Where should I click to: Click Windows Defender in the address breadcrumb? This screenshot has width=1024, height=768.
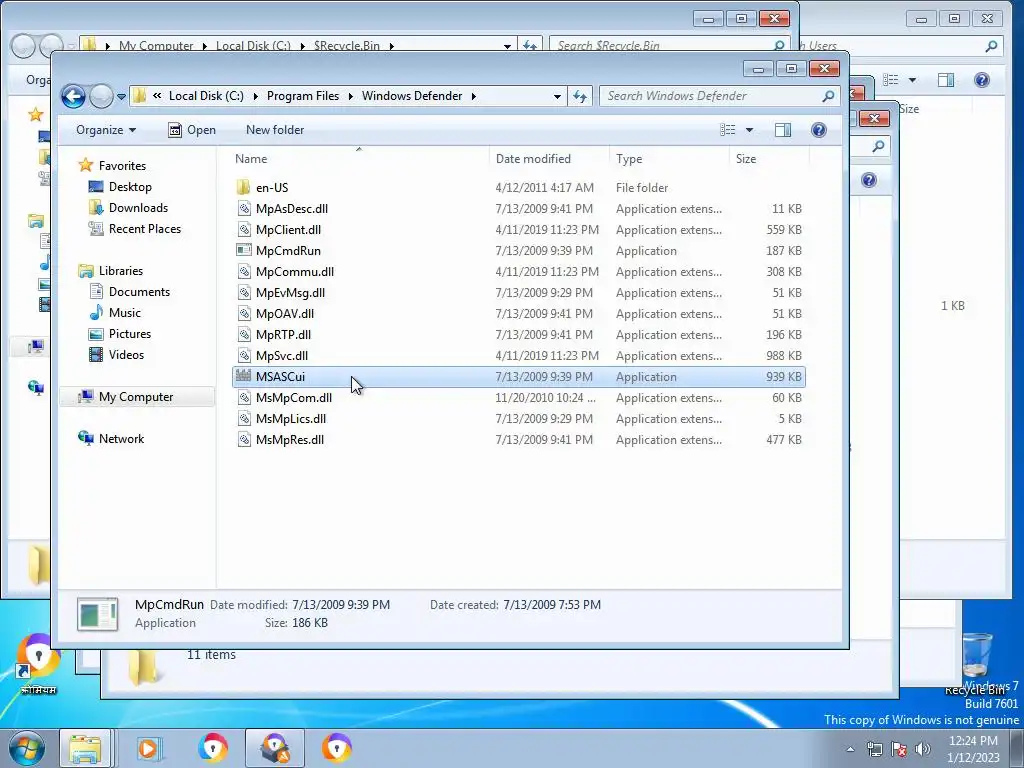pyautogui.click(x=412, y=96)
